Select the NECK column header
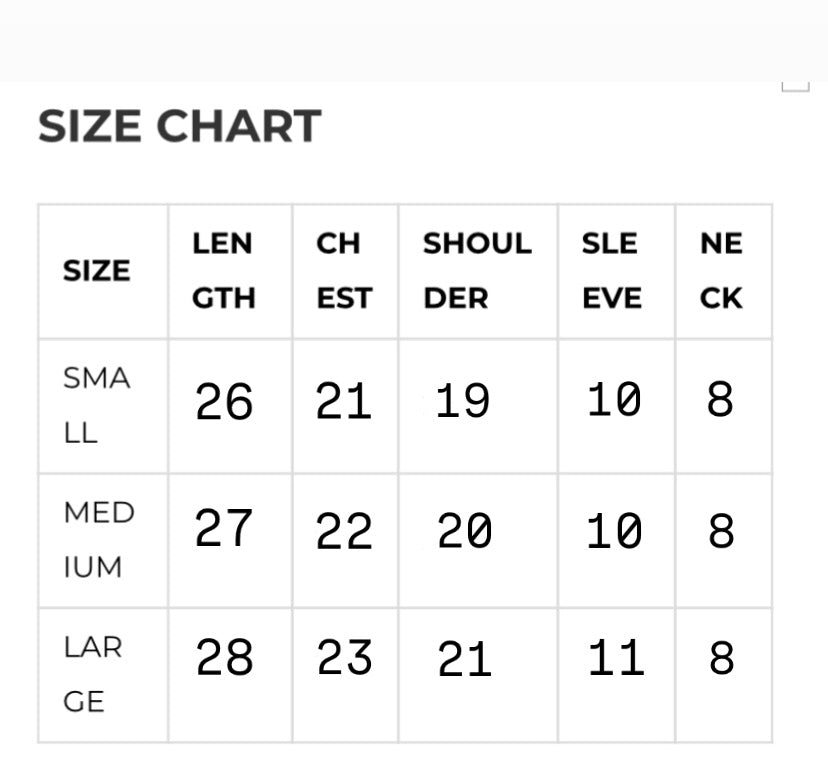This screenshot has width=828, height=761. point(721,271)
